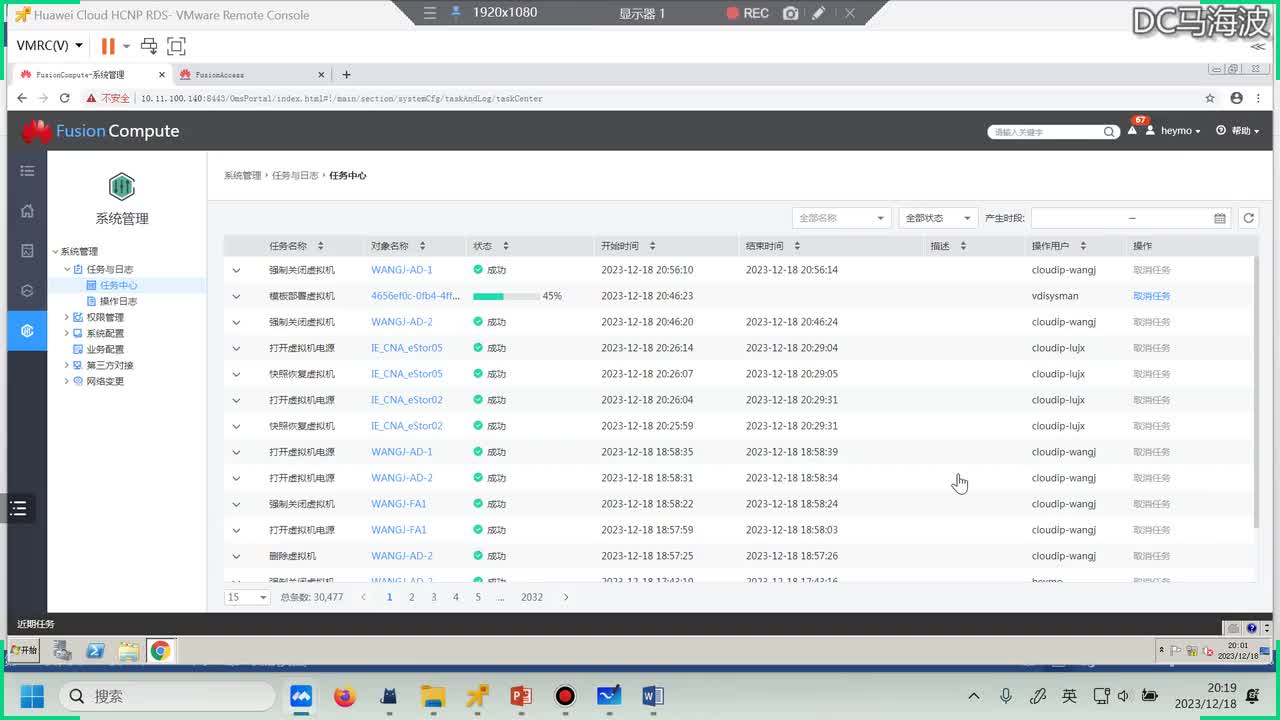Image resolution: width=1280 pixels, height=720 pixels.
Task: Bookmark this page with the star icon
Action: pyautogui.click(x=1210, y=99)
